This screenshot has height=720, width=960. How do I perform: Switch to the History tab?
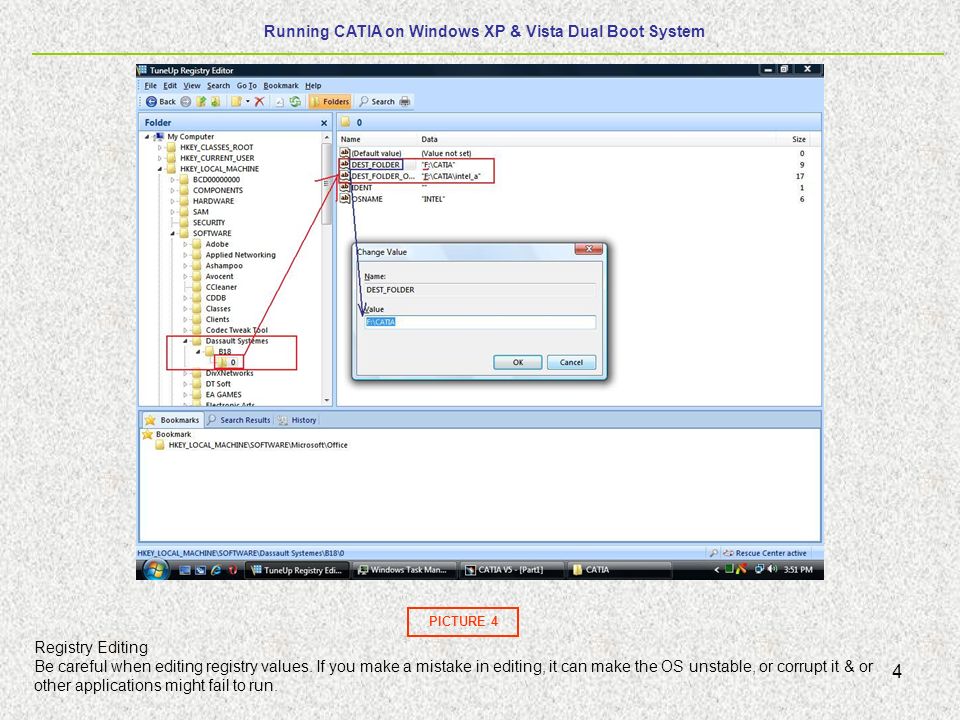[297, 420]
